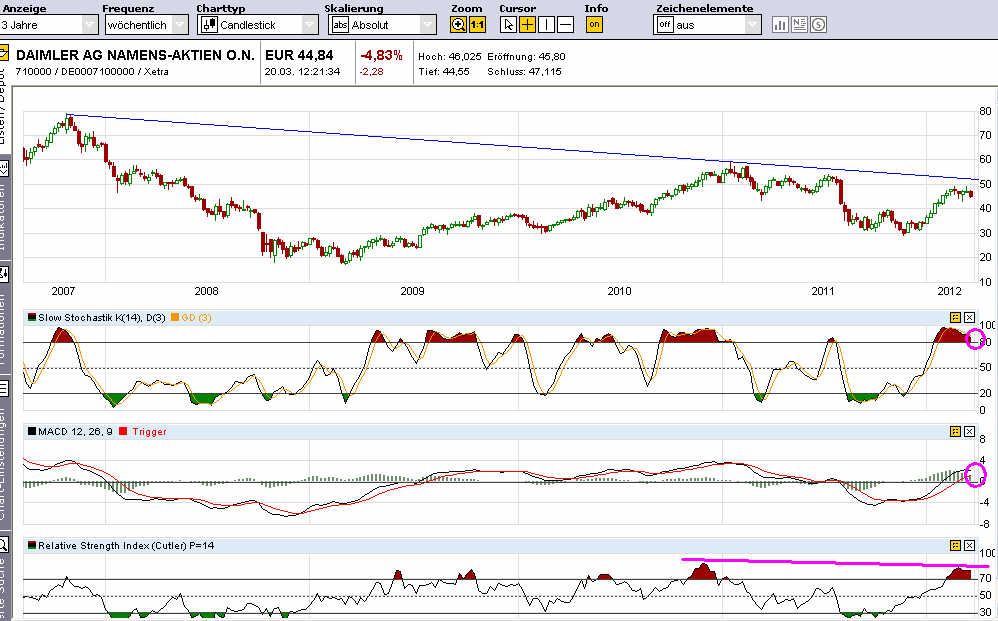
Task: Click the Zeichenelemente heading label
Action: (705, 8)
